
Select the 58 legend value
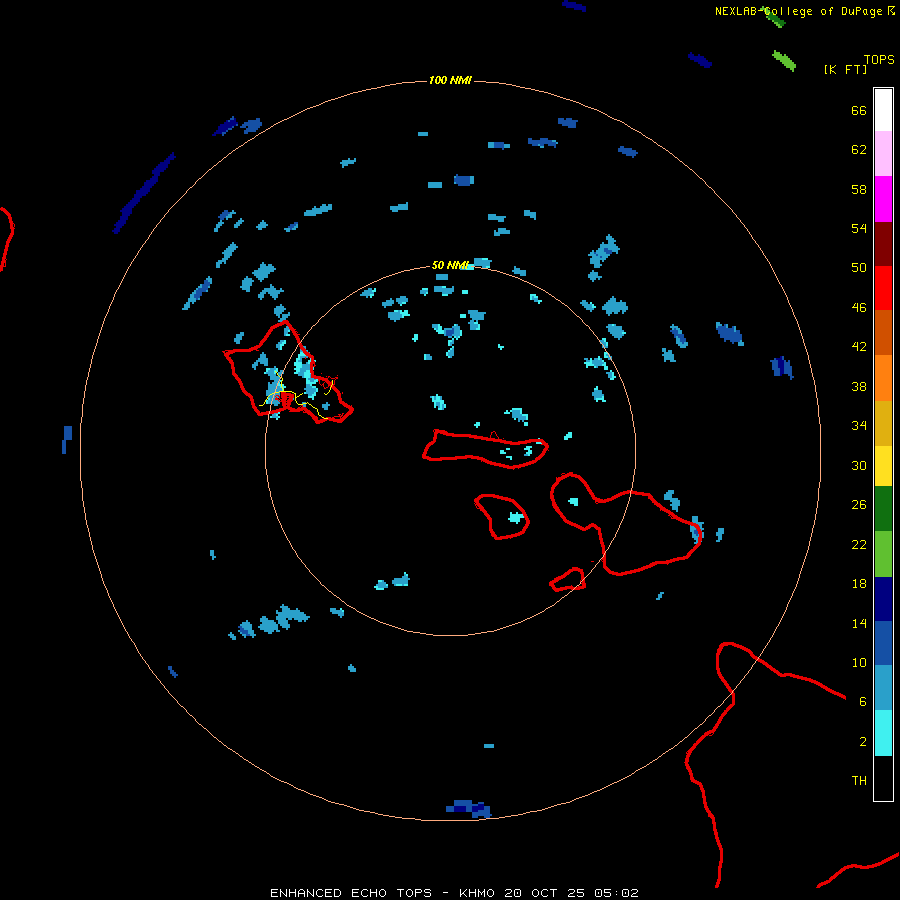coord(859,189)
